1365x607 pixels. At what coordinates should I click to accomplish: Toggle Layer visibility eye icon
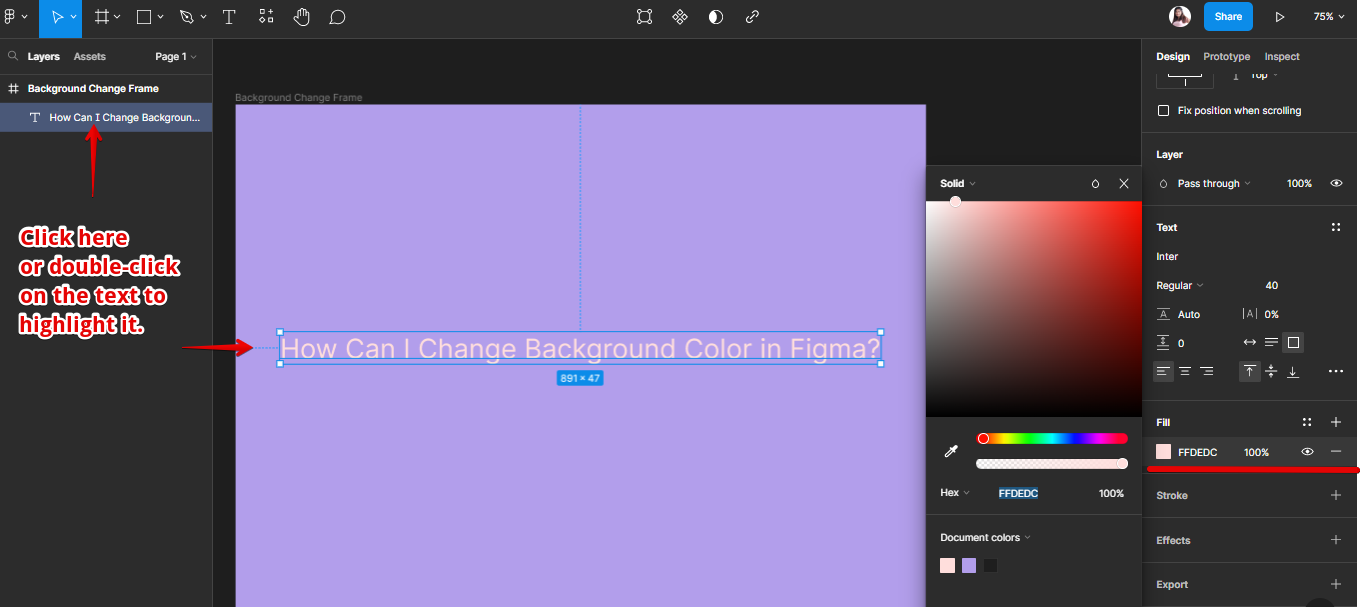(1336, 184)
